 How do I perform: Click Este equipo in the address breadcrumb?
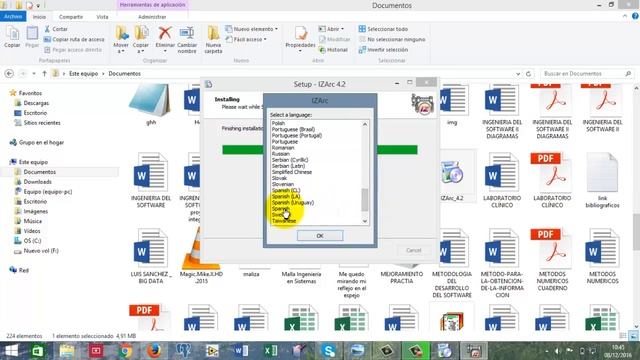click(84, 73)
